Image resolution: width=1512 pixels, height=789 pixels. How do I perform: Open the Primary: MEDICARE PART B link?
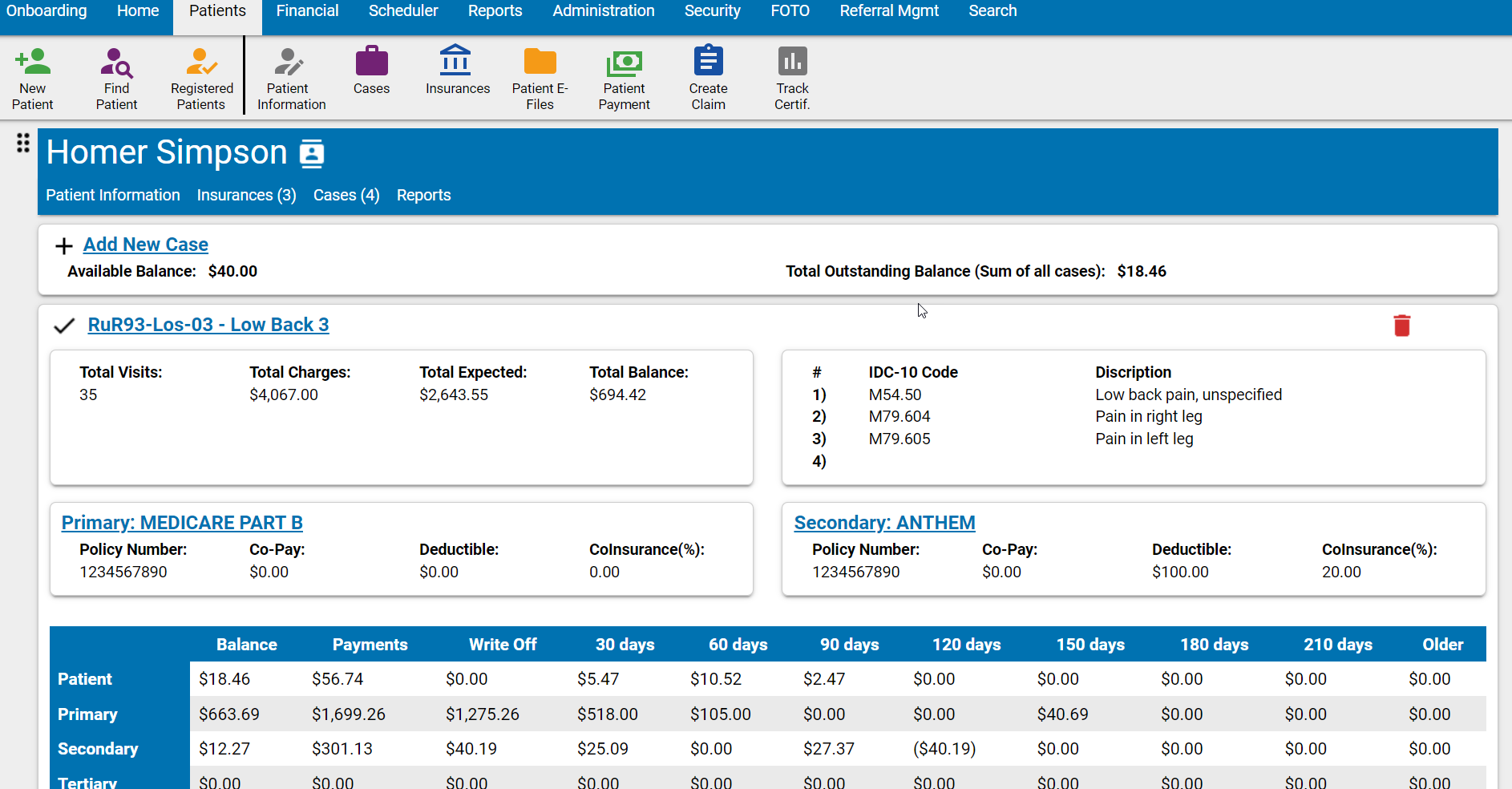pyautogui.click(x=182, y=522)
